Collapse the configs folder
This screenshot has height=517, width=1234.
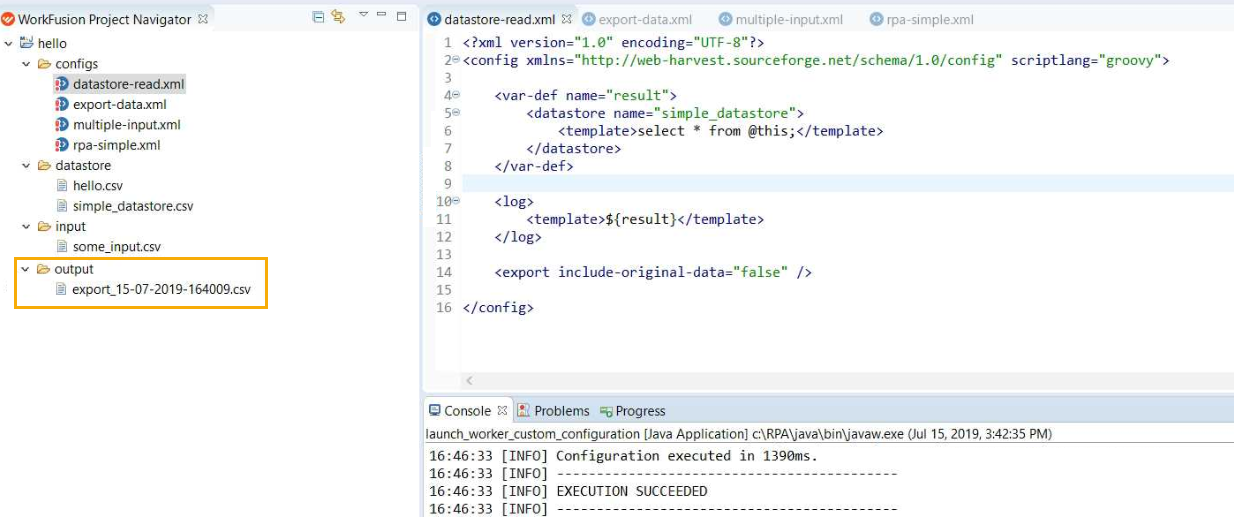pyautogui.click(x=27, y=64)
